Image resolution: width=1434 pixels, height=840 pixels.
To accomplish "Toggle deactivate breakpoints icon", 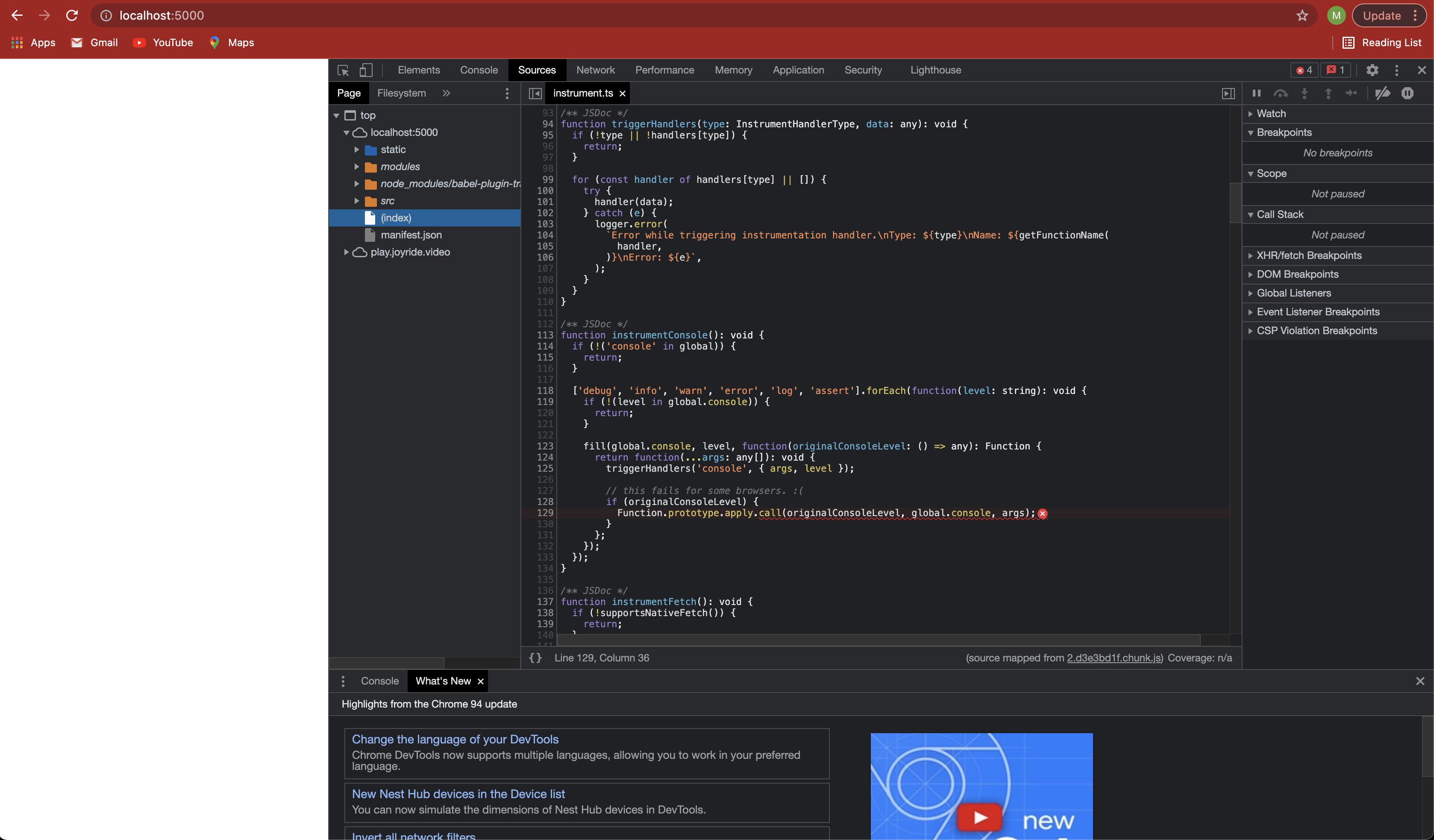I will pyautogui.click(x=1383, y=93).
